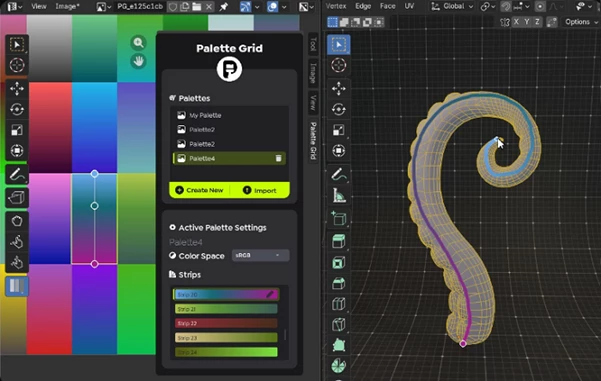
Task: Switch selection mode to Extend
Action: click(x=344, y=22)
